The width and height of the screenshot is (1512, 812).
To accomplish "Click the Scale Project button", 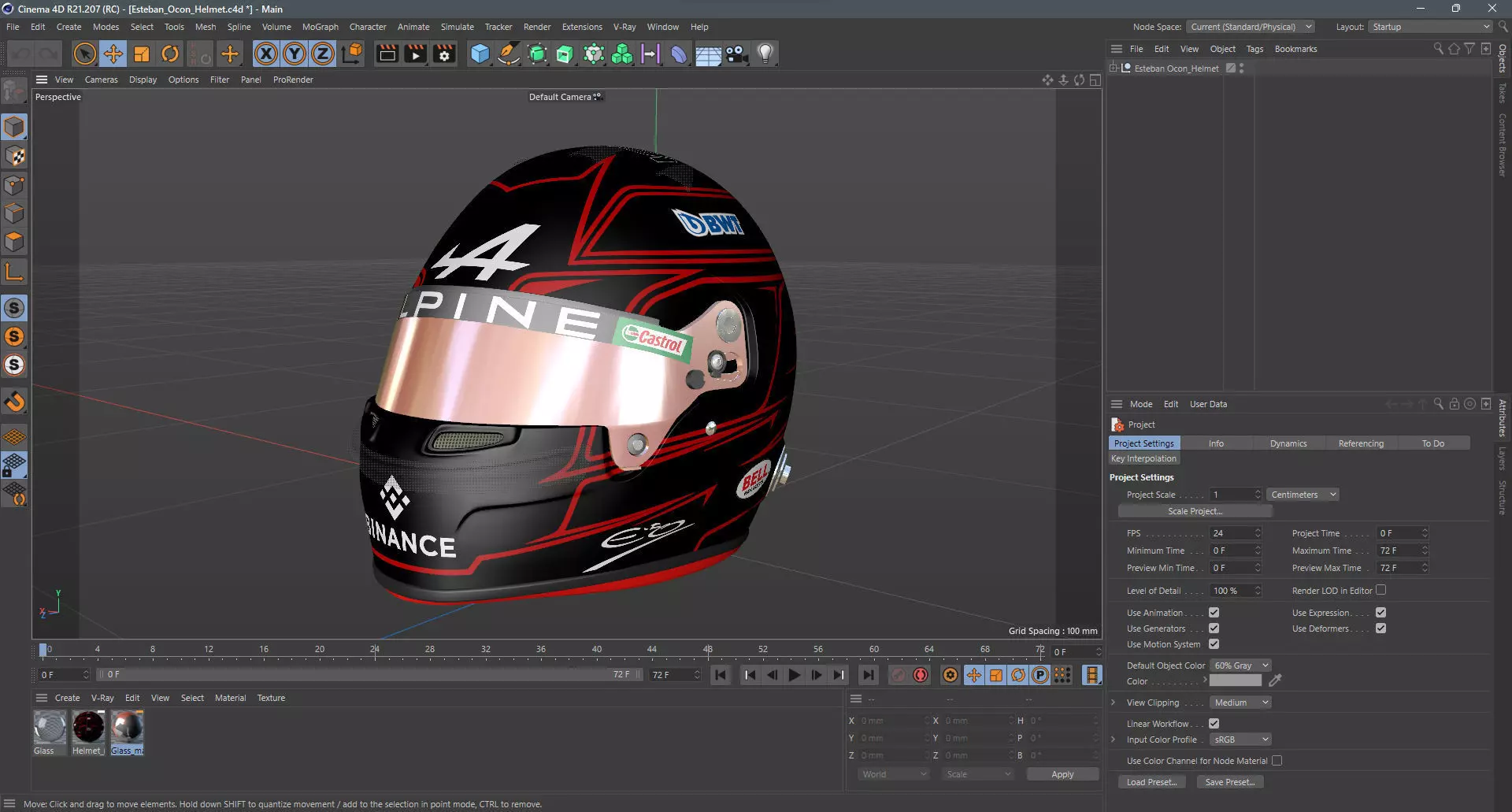I will pyautogui.click(x=1195, y=511).
